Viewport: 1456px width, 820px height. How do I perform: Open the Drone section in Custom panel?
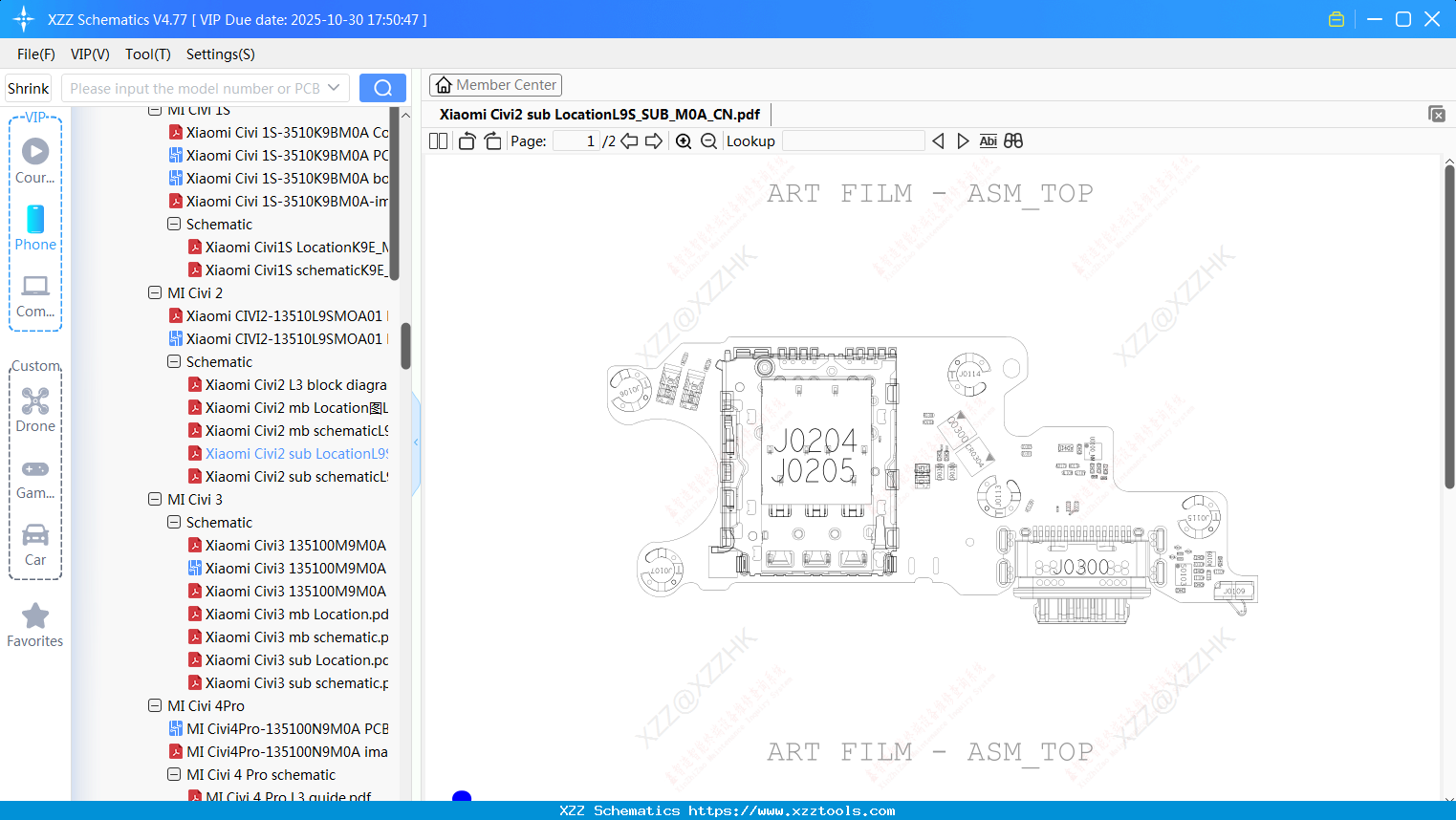[35, 411]
